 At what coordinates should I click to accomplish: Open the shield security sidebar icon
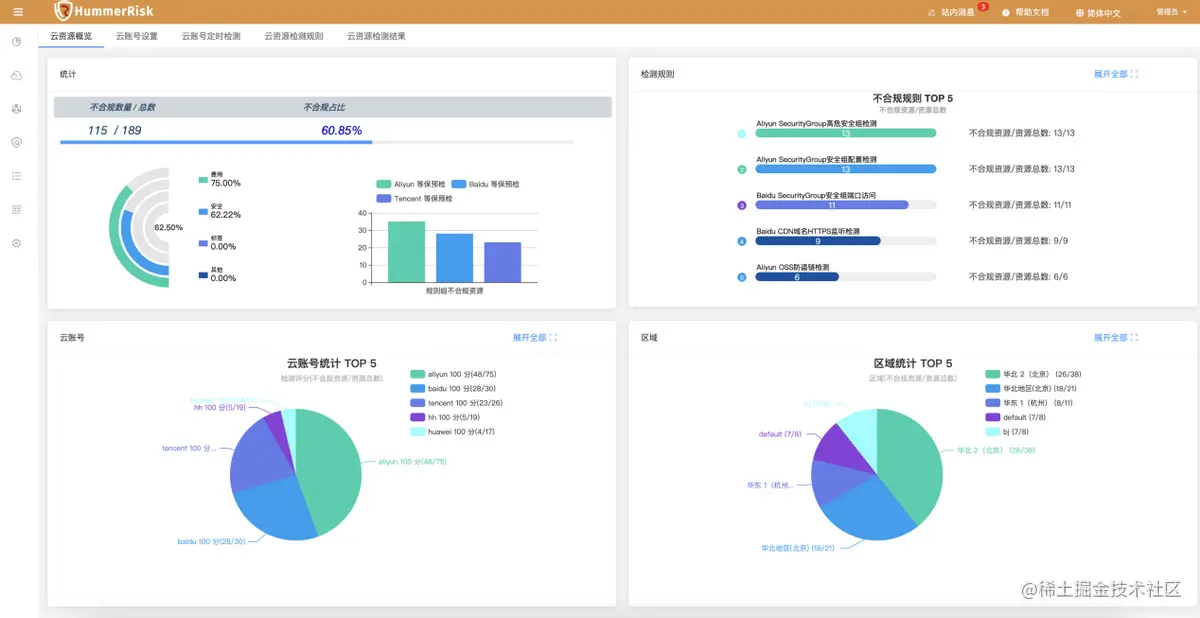[17, 142]
